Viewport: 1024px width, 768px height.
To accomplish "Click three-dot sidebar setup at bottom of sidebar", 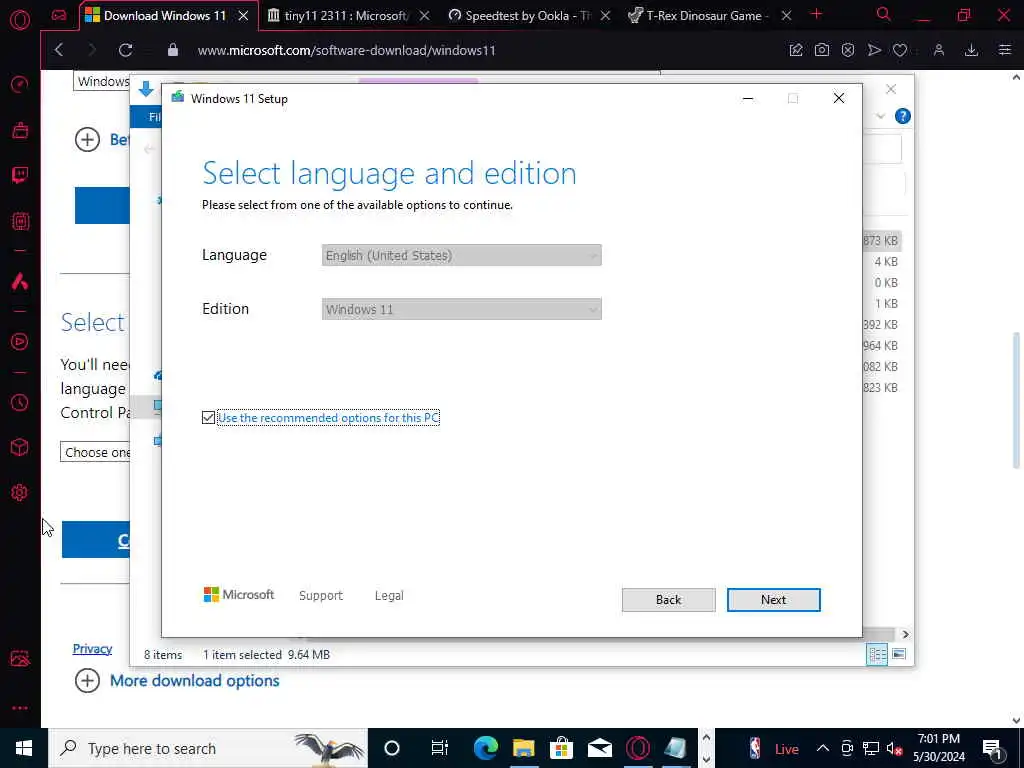I will (x=20, y=707).
